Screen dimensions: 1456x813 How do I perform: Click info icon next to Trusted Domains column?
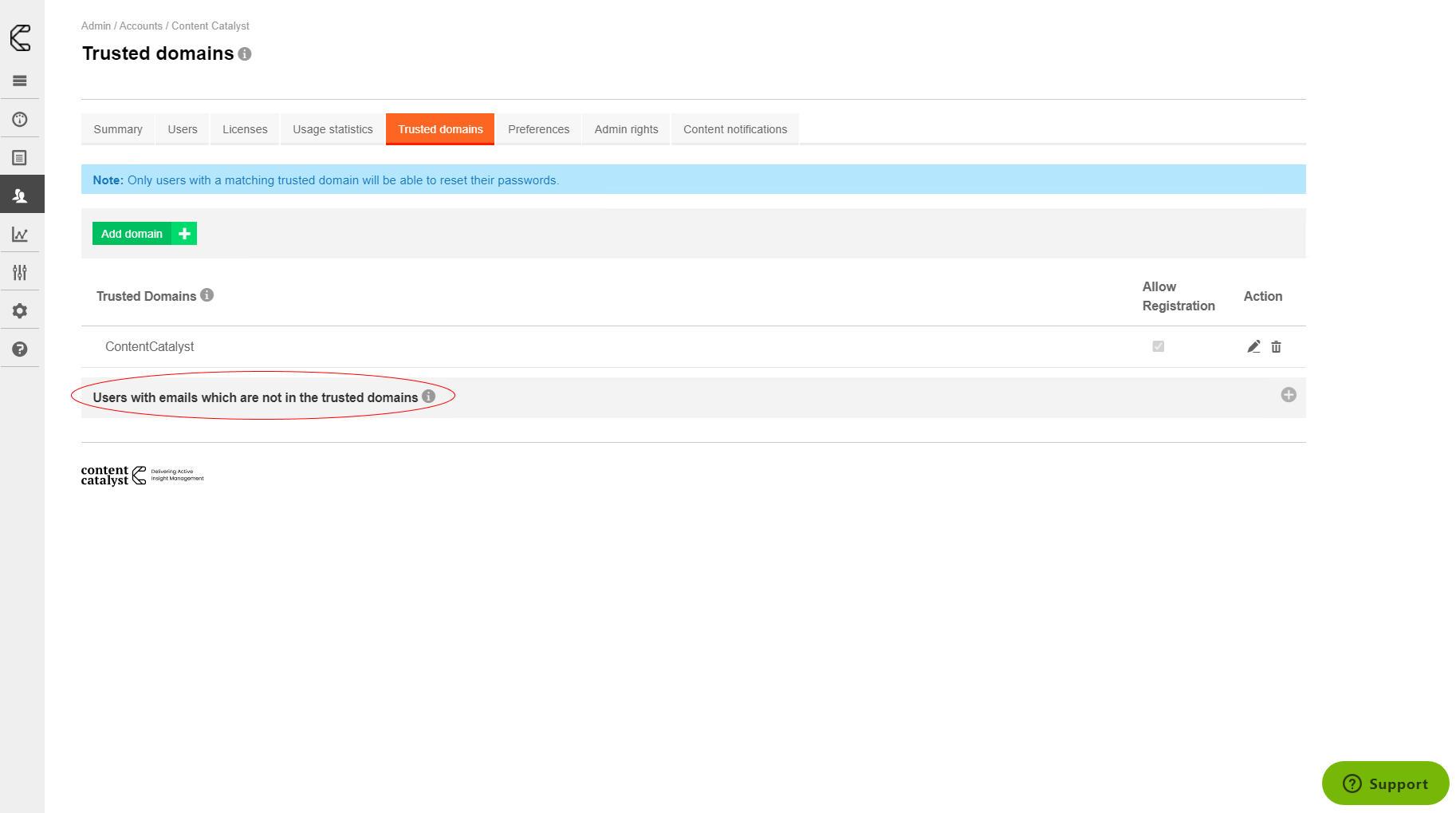tap(207, 295)
